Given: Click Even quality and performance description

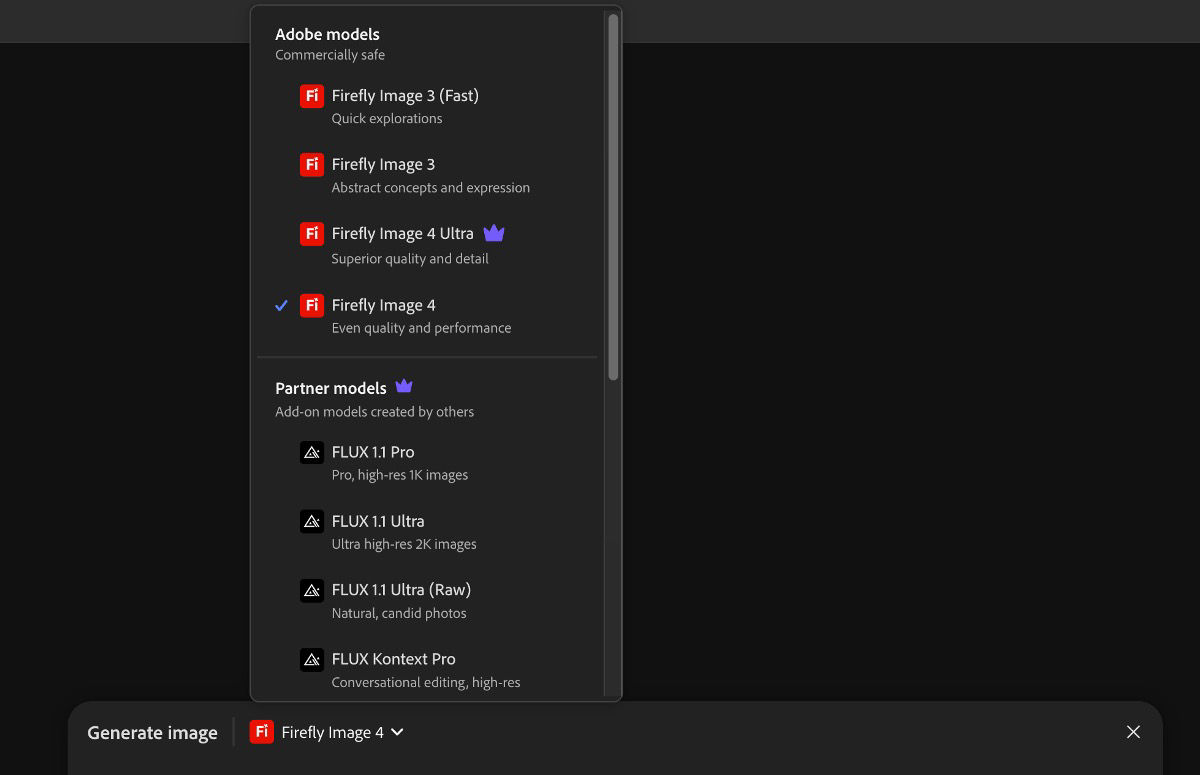Looking at the screenshot, I should (421, 327).
